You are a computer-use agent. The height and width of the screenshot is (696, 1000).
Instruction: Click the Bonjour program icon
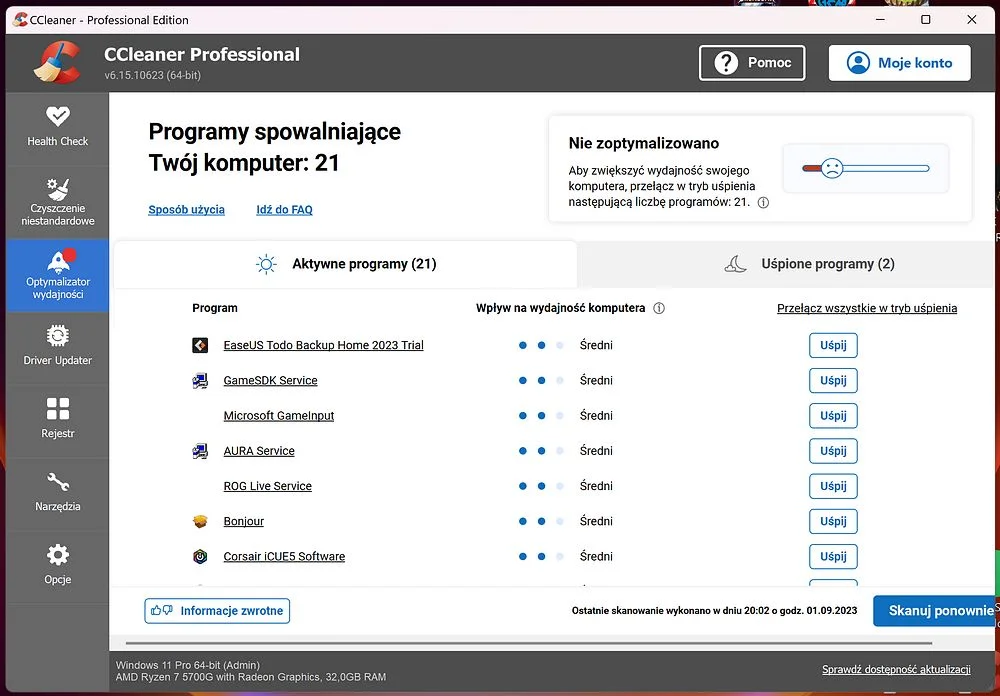[200, 521]
